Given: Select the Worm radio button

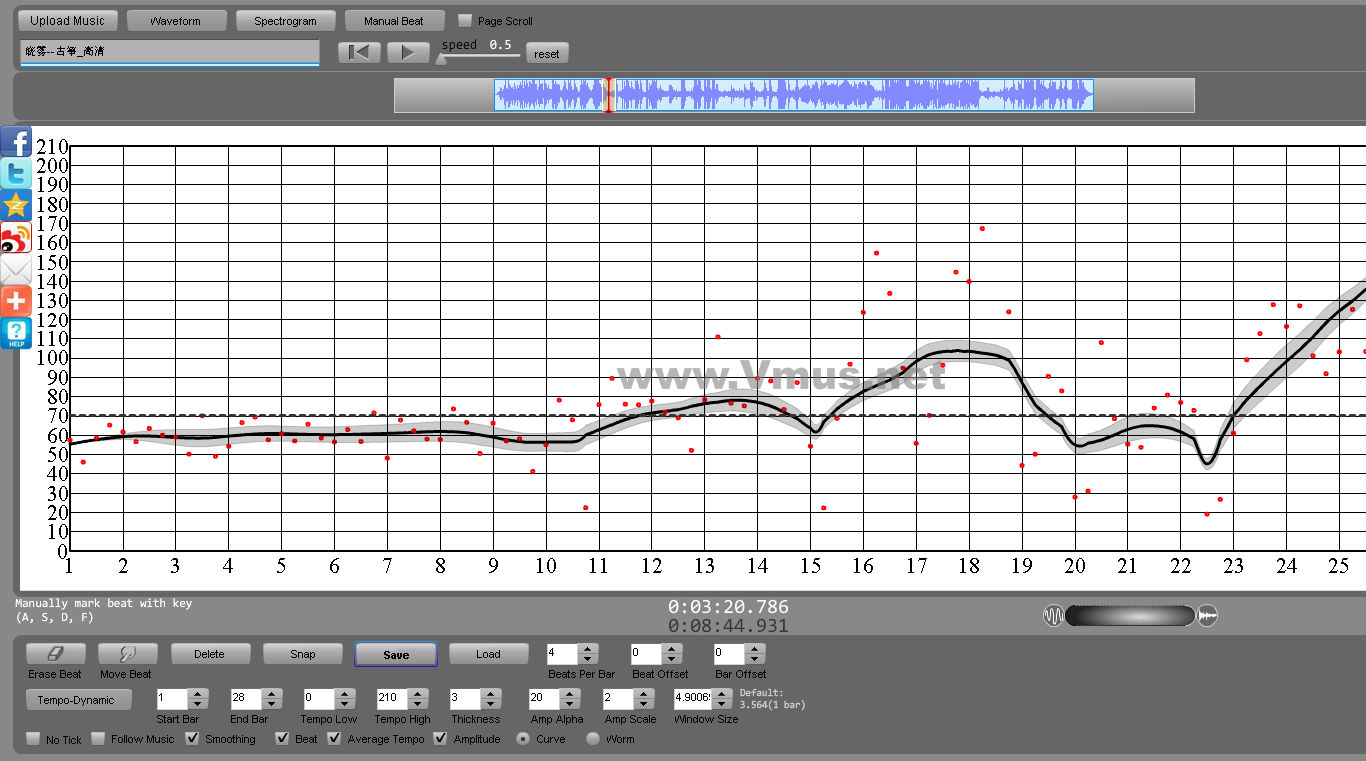Looking at the screenshot, I should [x=593, y=739].
